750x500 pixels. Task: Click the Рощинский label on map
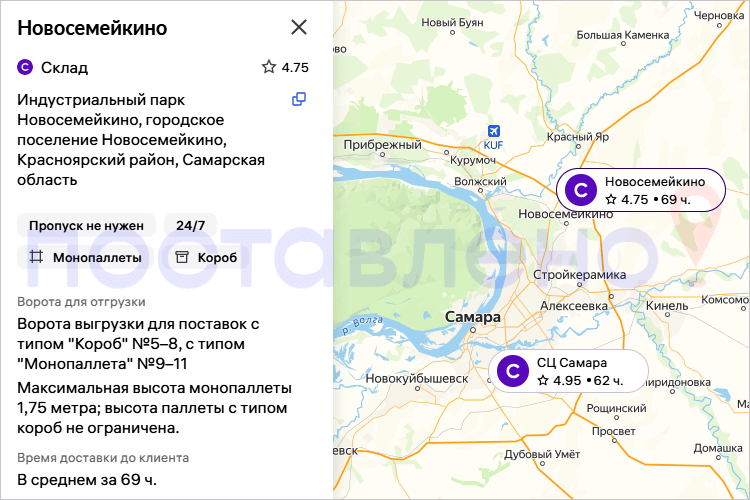[x=617, y=408]
